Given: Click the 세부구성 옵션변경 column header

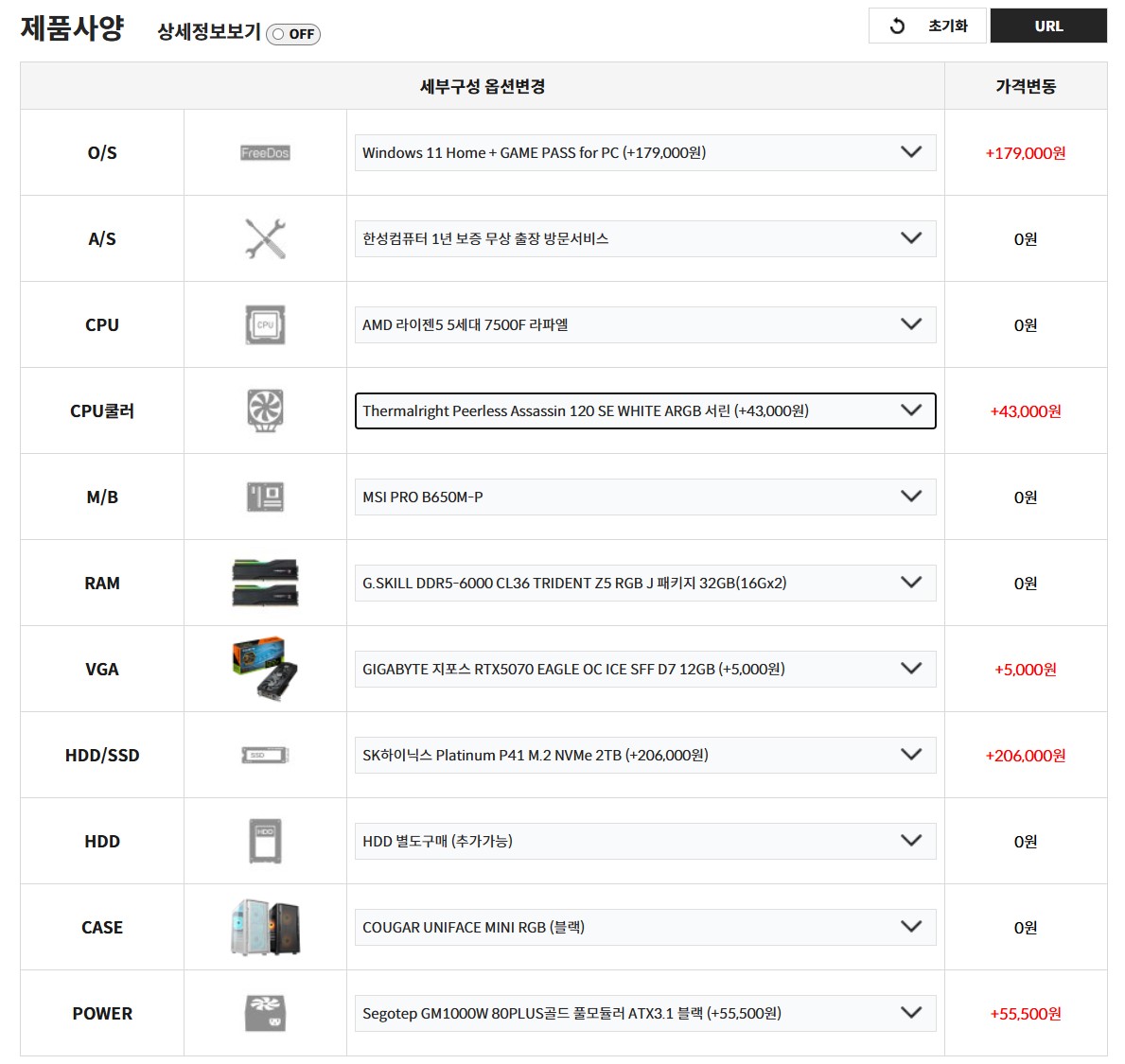Looking at the screenshot, I should (x=483, y=86).
